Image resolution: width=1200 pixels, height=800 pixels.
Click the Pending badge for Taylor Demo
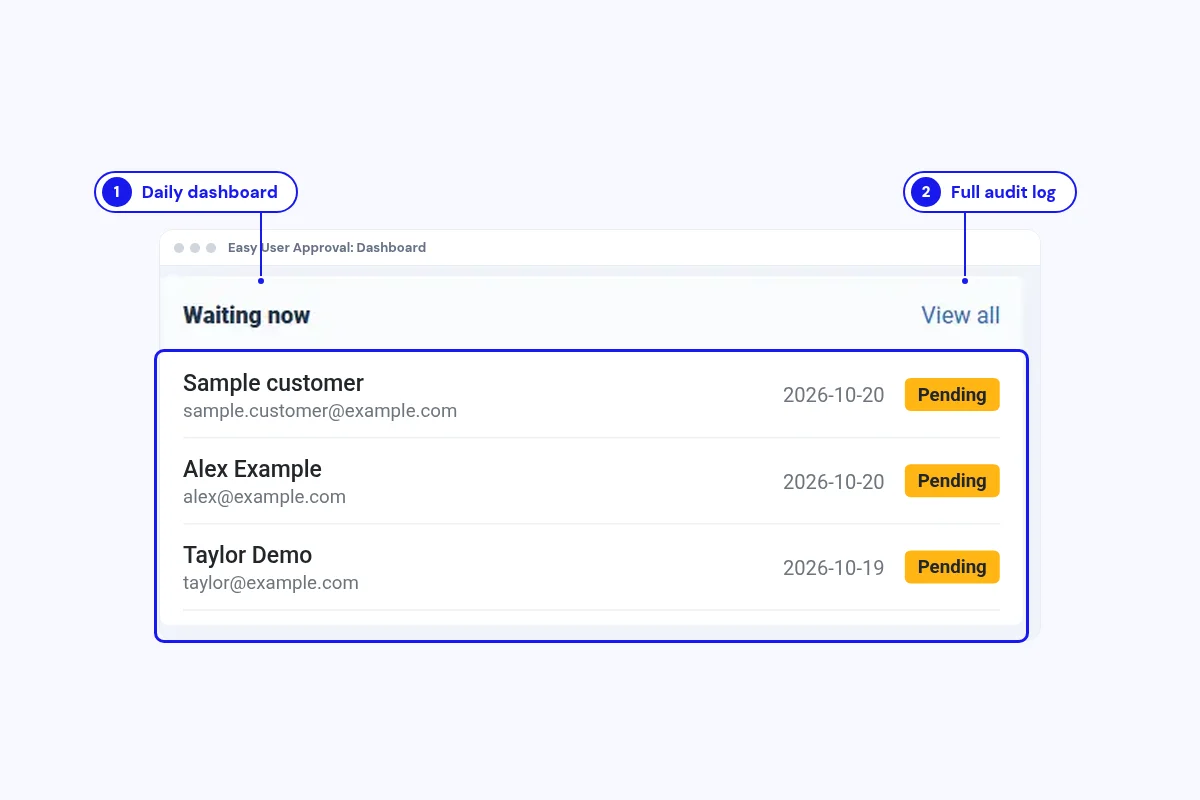[x=952, y=567]
